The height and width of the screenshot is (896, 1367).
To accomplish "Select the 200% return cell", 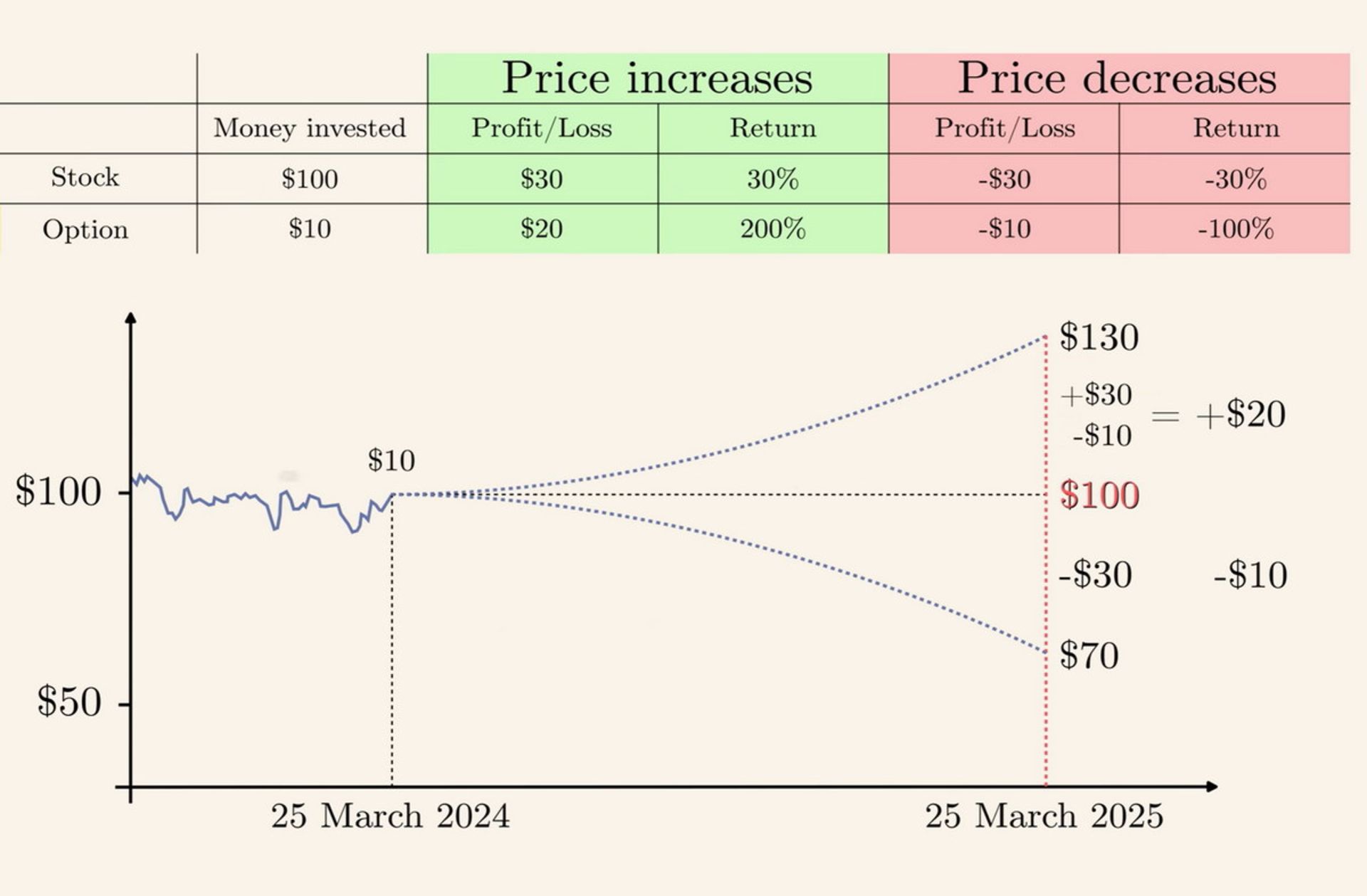I will point(772,229).
